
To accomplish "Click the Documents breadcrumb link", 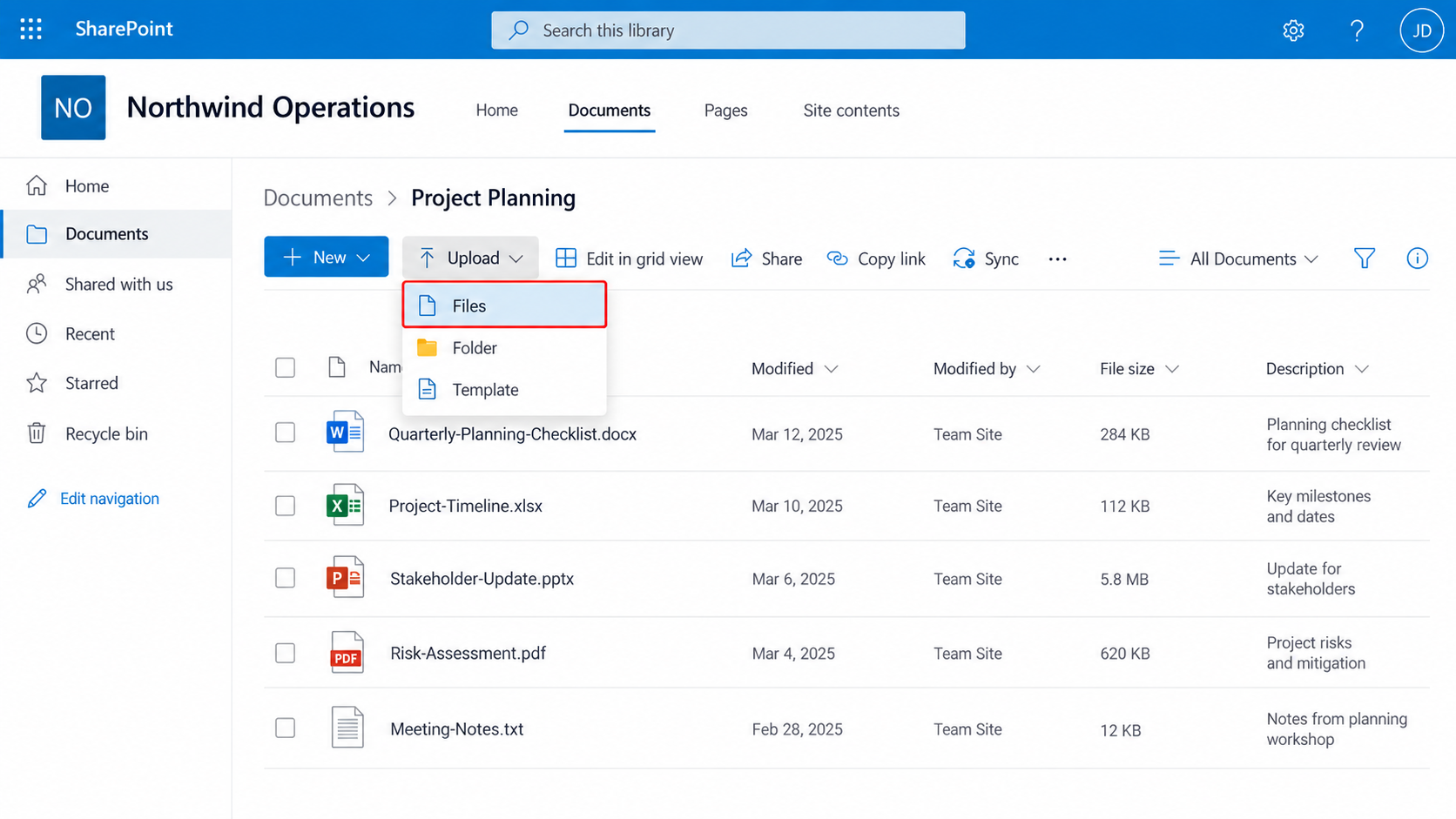I will click(x=318, y=198).
